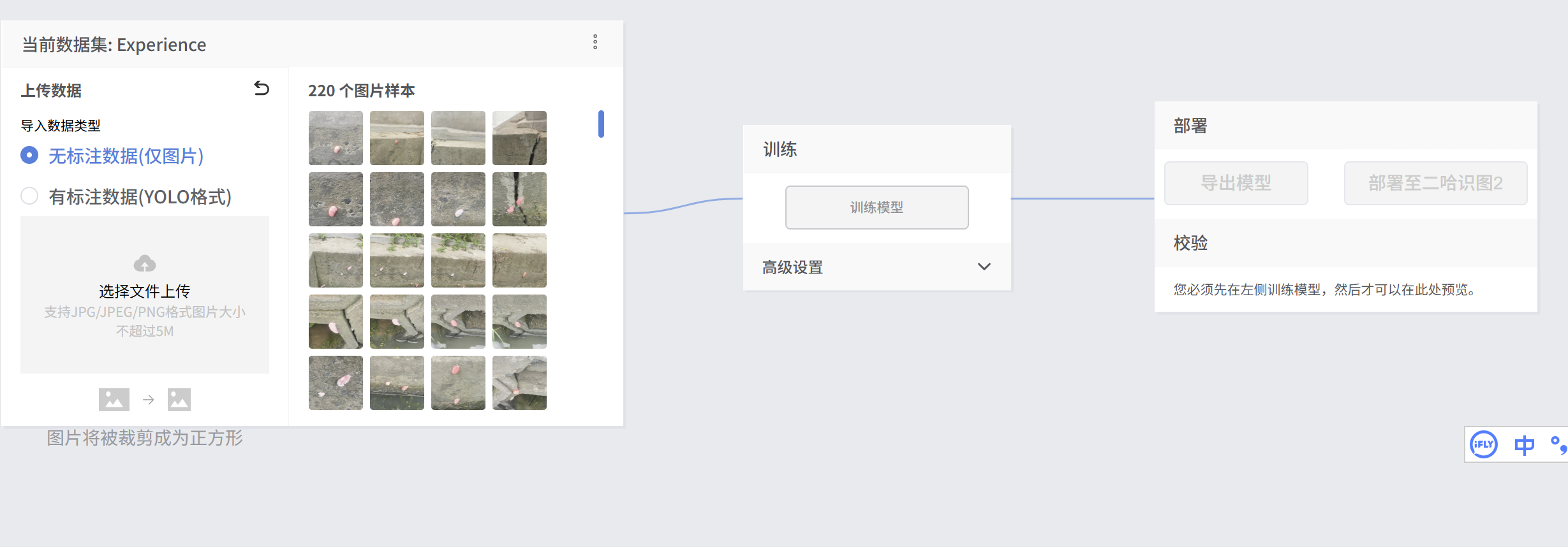
Task: Click the right cropped-image icon below upload
Action: coord(179,400)
